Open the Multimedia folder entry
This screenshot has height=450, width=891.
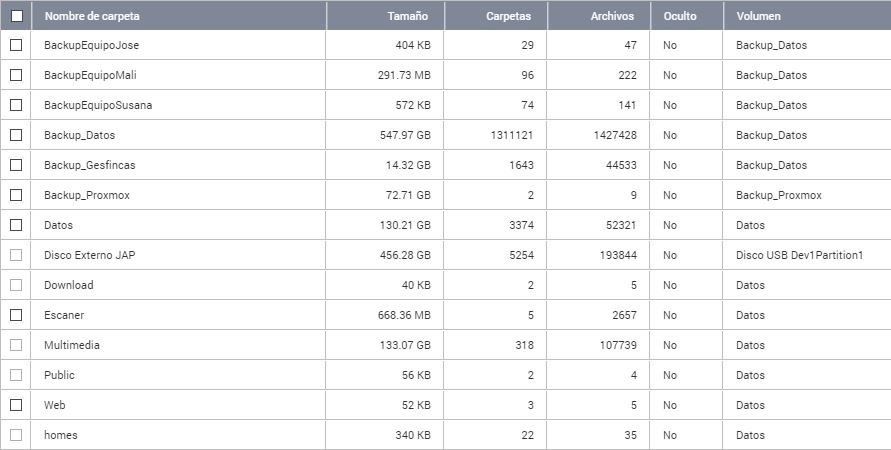coord(72,345)
